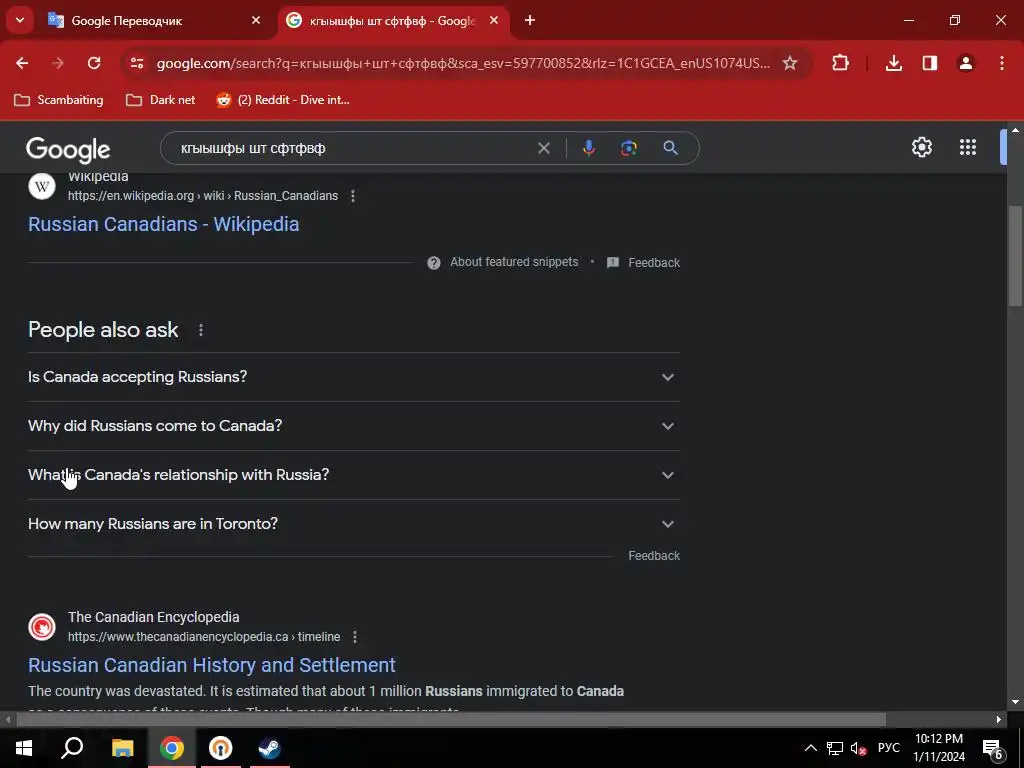Open 'Russian Canadian History and Settlement' link
The image size is (1024, 768).
(x=212, y=665)
